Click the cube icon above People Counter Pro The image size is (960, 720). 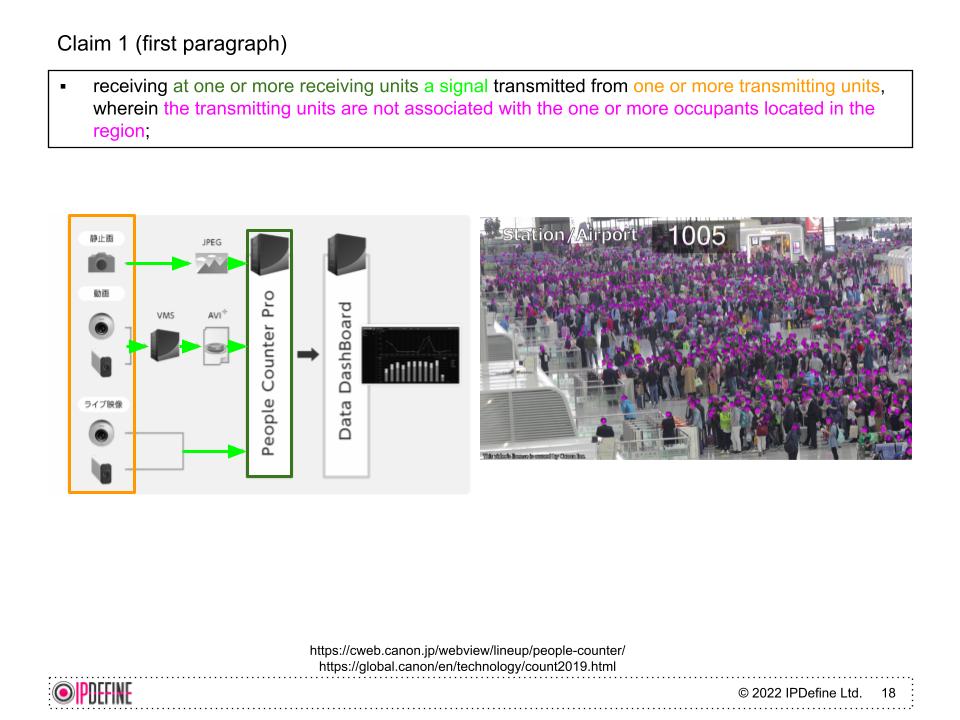269,253
